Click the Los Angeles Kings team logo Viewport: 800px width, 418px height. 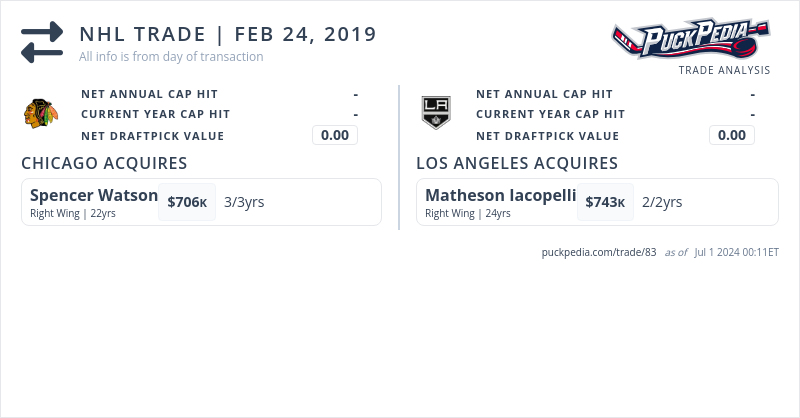pos(436,113)
